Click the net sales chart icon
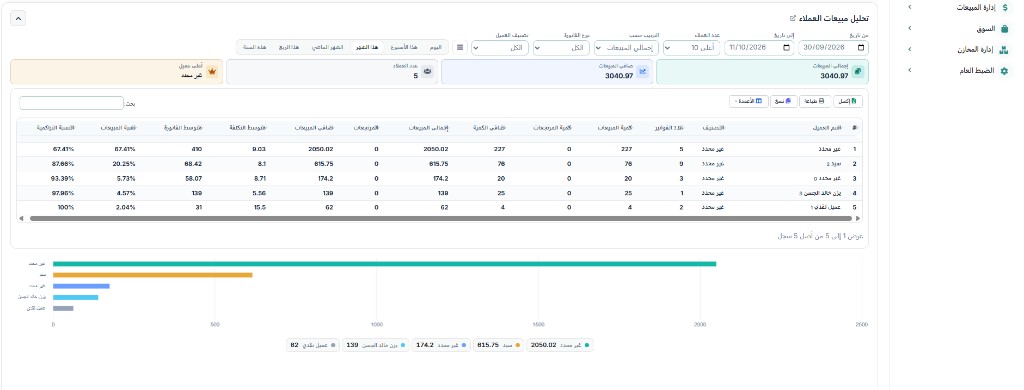 [643, 71]
